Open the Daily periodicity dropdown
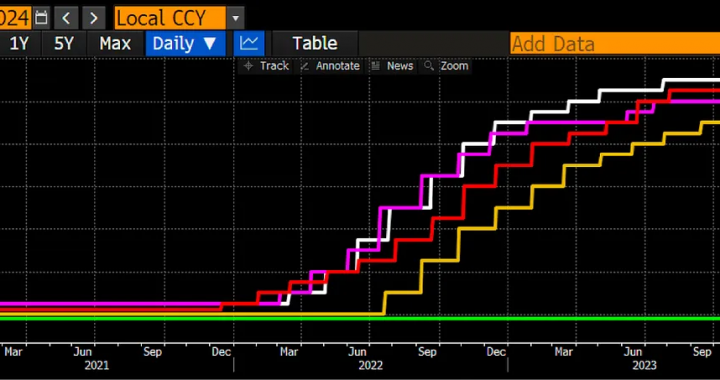 (x=185, y=44)
